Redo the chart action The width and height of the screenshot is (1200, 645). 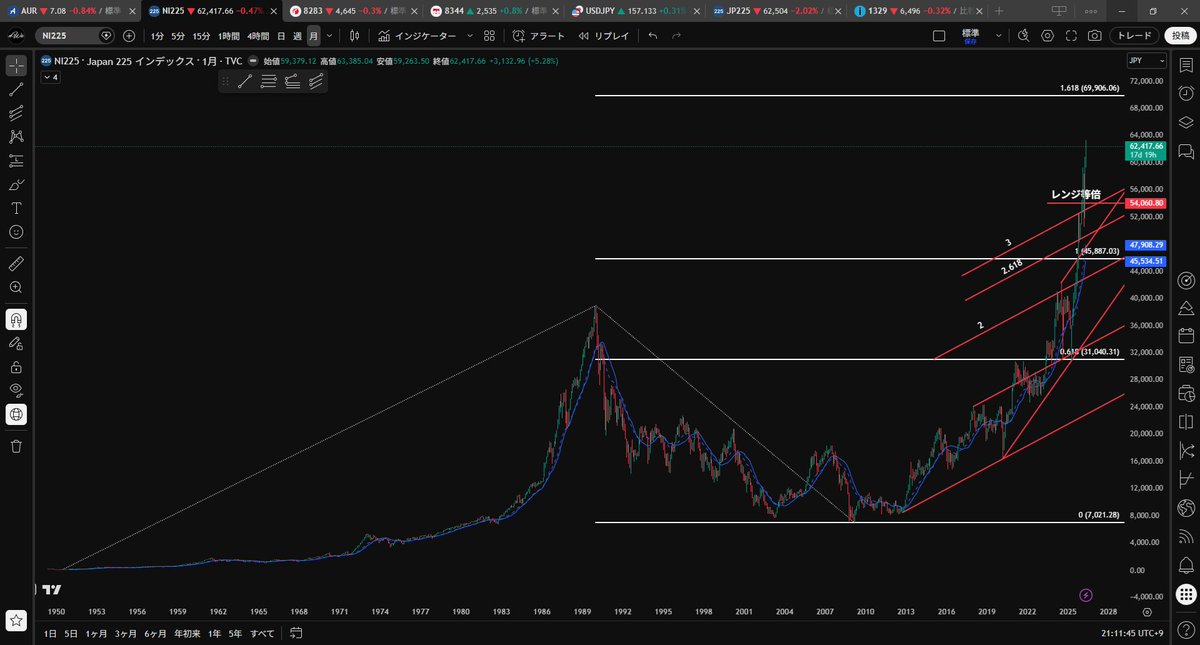(677, 35)
